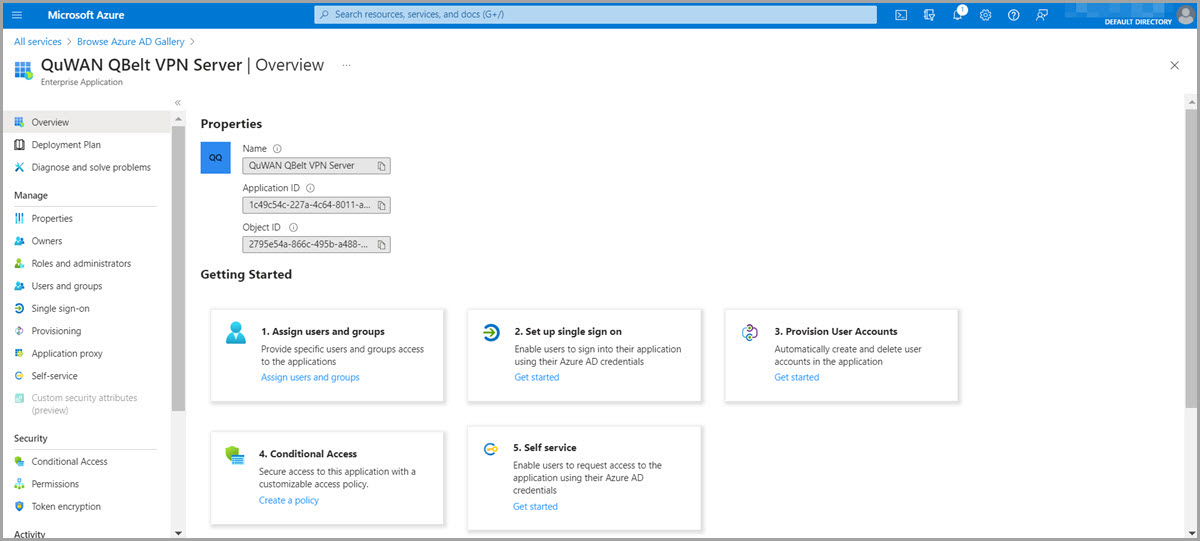Image resolution: width=1200 pixels, height=541 pixels.
Task: Click the blue QQ application logo
Action: [216, 158]
